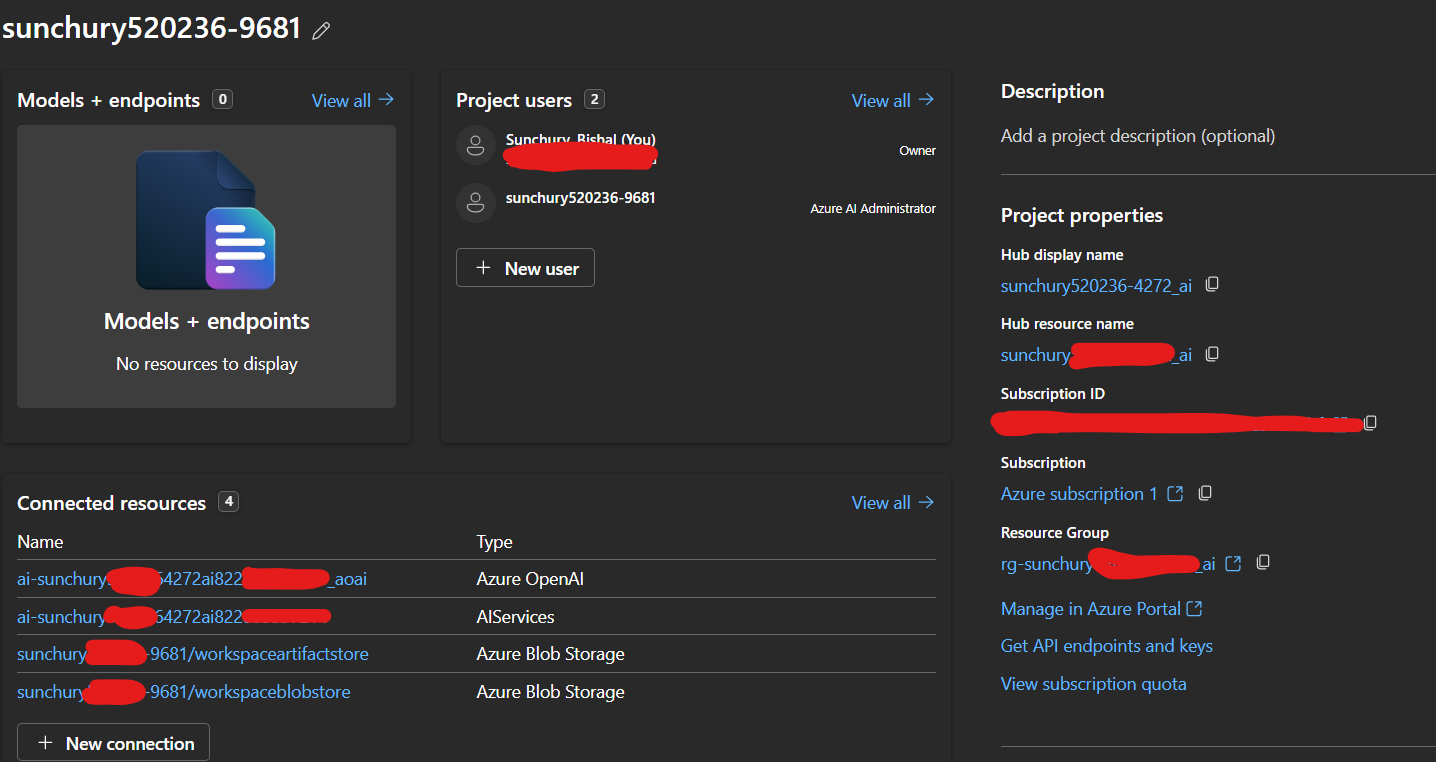Viewport: 1436px width, 762px height.
Task: Select the project title sunchury520236-9681 heading
Action: (x=151, y=28)
